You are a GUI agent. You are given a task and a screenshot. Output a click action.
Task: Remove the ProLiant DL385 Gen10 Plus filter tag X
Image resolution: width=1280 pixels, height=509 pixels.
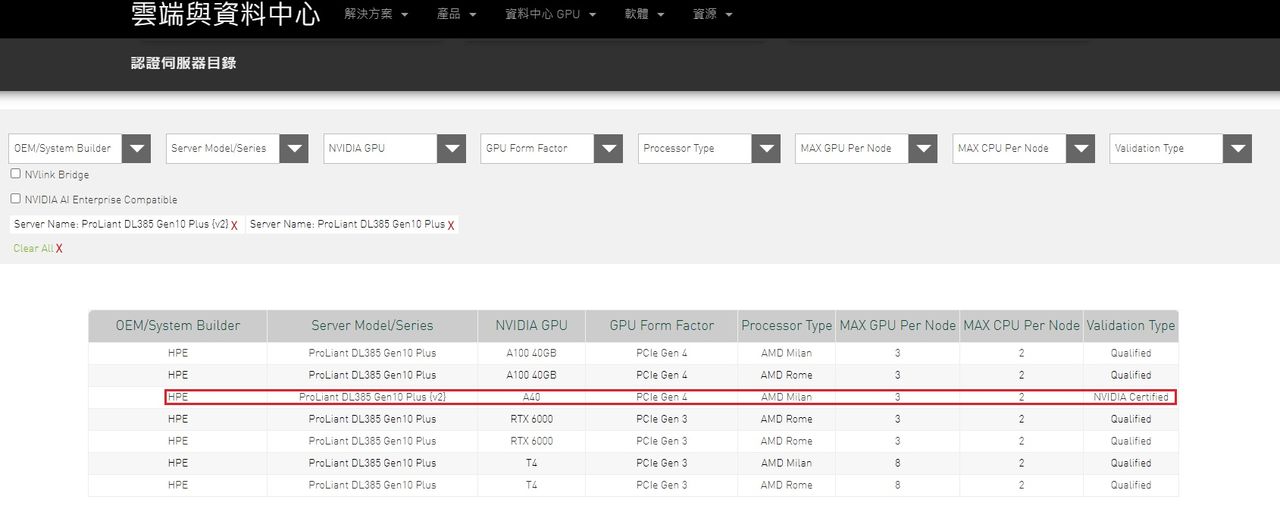click(x=451, y=225)
